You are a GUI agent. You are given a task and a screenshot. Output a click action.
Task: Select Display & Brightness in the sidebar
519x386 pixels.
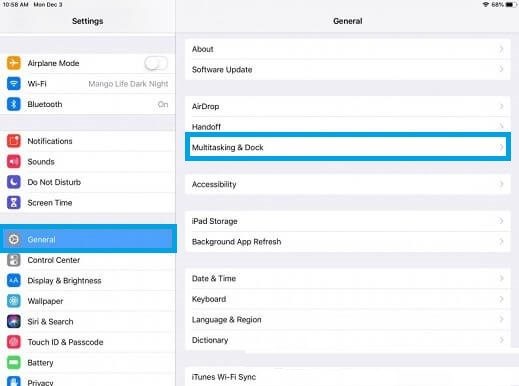[88, 281]
